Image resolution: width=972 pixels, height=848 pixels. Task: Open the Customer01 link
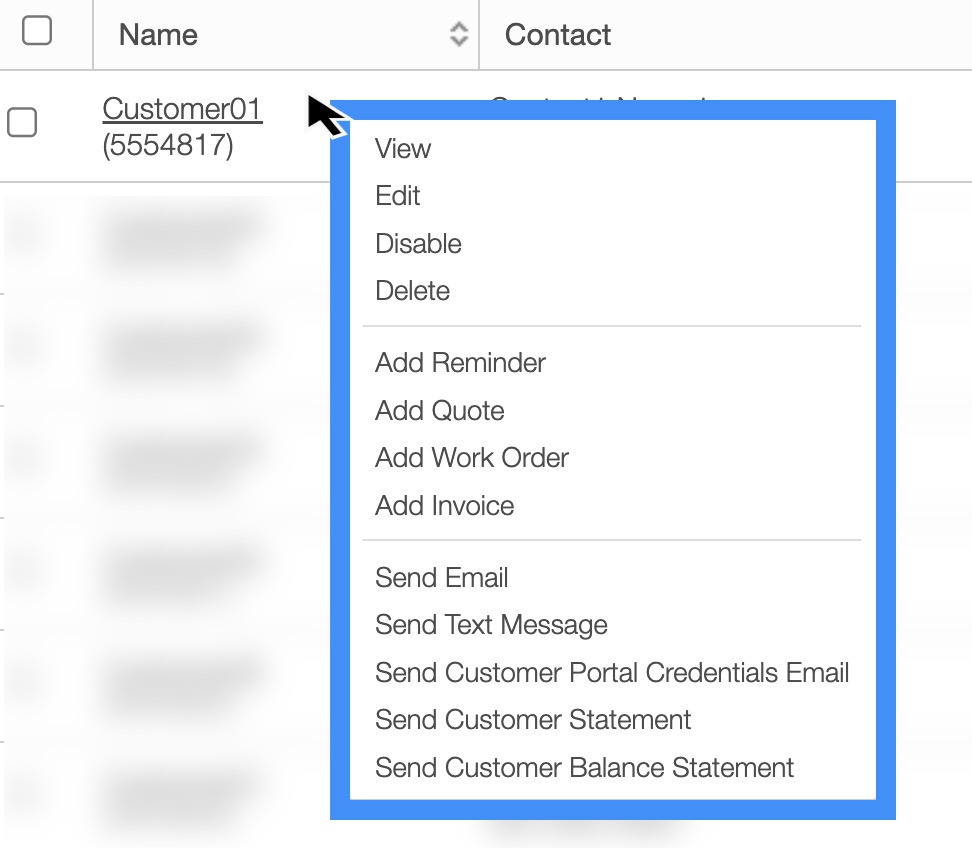tap(182, 109)
